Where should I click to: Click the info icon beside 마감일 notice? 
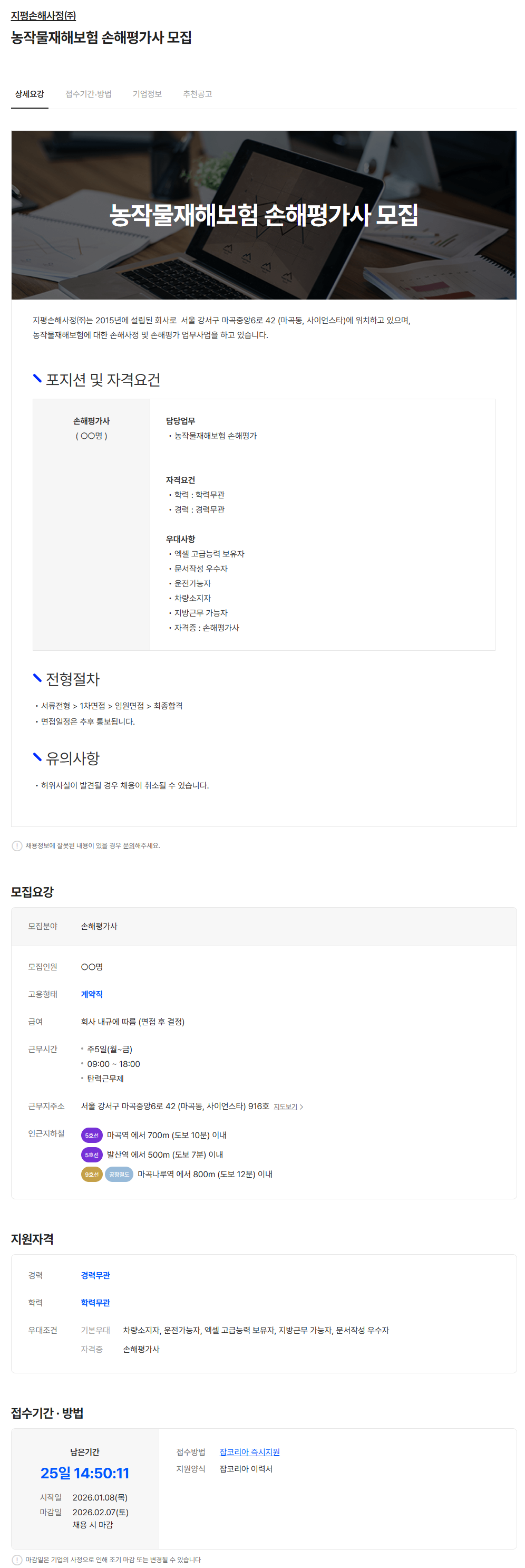[x=17, y=1560]
